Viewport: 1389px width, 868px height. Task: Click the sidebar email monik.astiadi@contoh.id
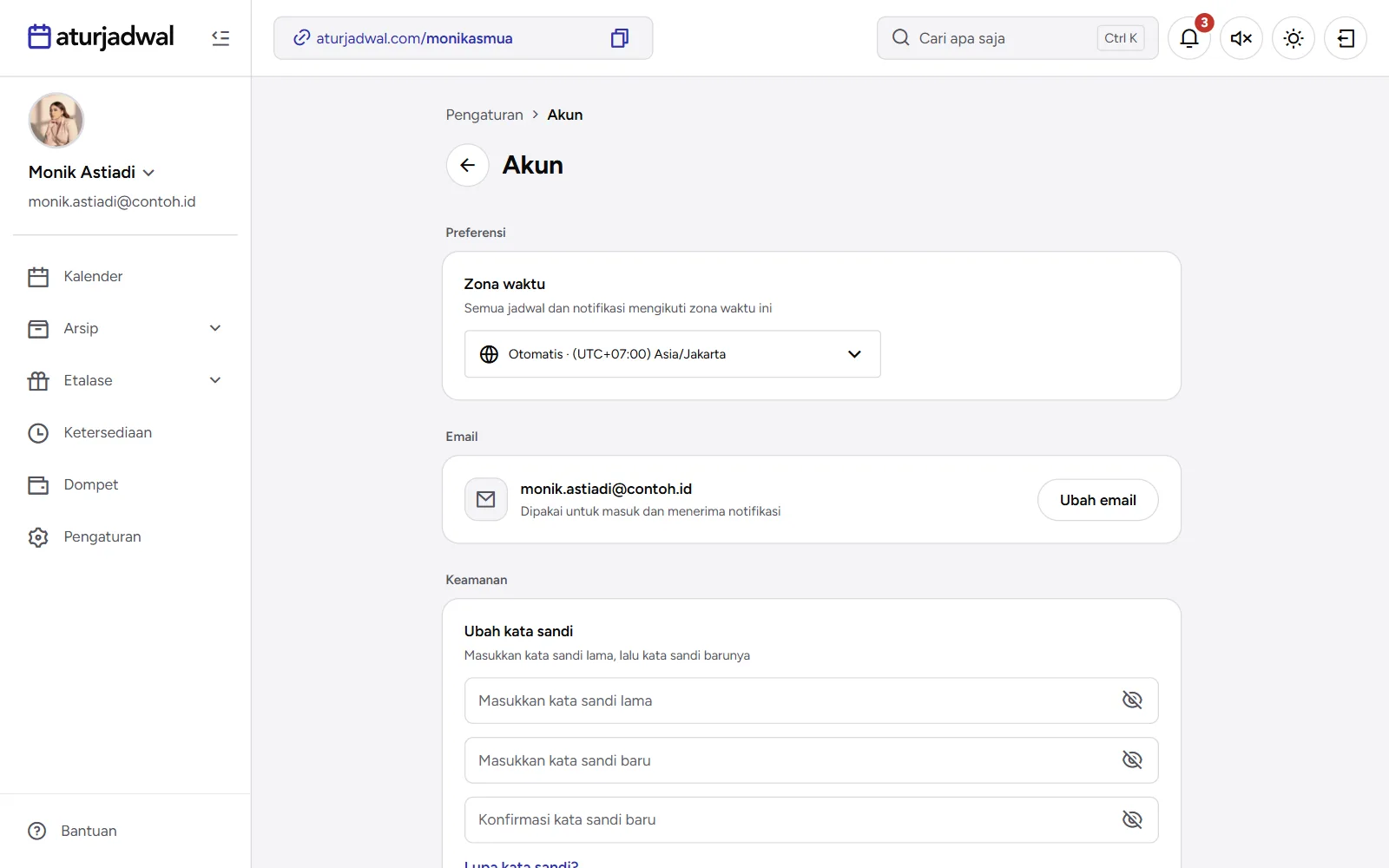point(112,201)
